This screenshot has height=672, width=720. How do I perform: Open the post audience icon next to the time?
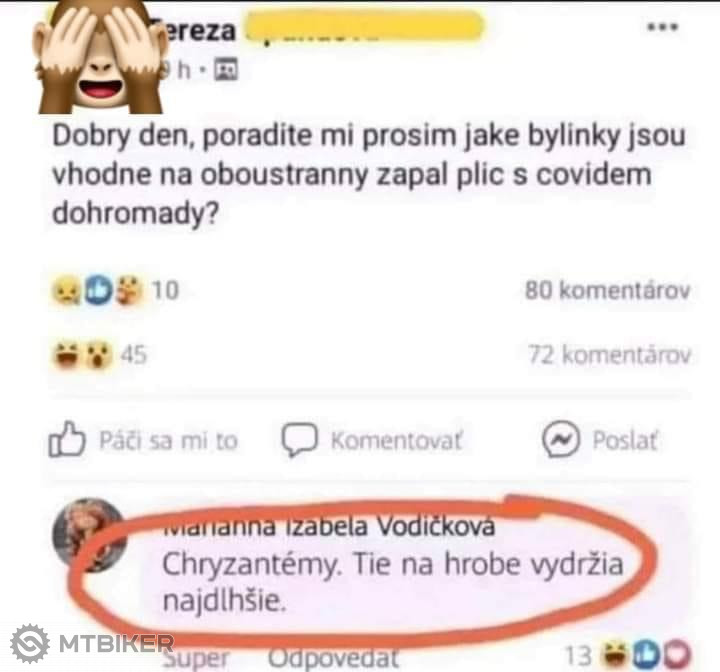[x=227, y=70]
